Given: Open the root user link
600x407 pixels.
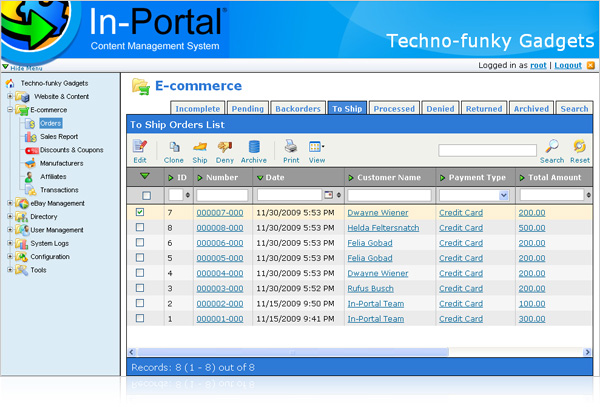Looking at the screenshot, I should [x=538, y=65].
